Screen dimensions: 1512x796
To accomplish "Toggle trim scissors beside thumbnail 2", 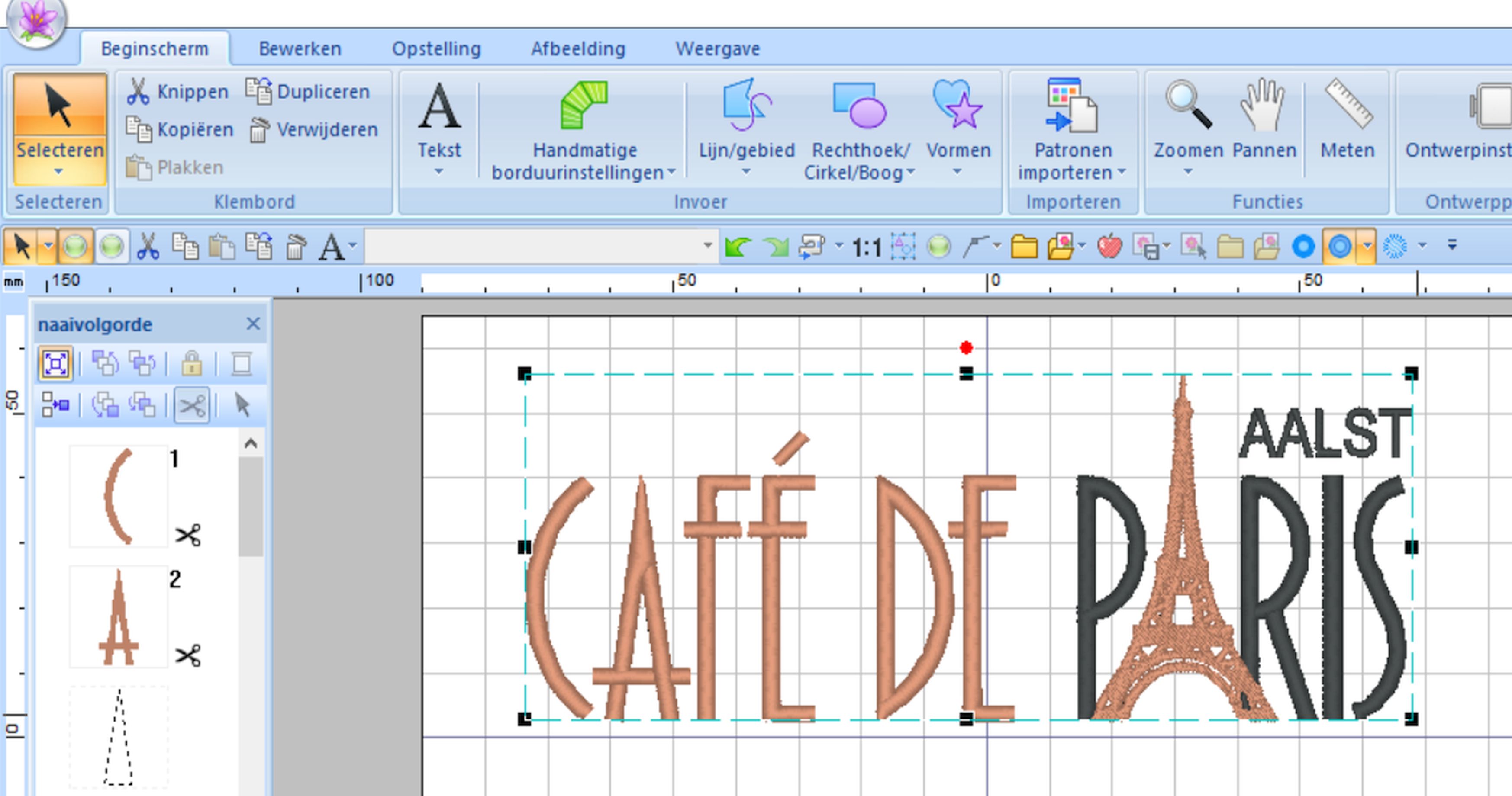I will pyautogui.click(x=188, y=656).
